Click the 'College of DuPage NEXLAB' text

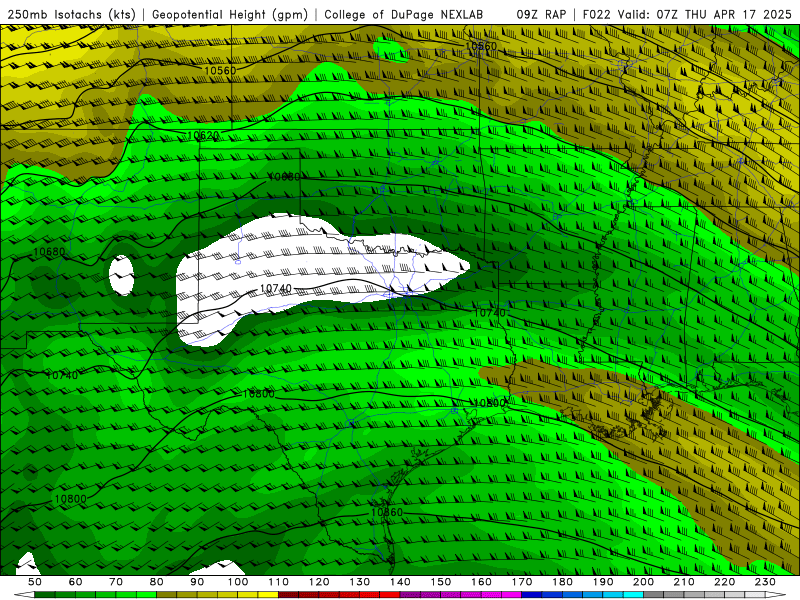[404, 14]
